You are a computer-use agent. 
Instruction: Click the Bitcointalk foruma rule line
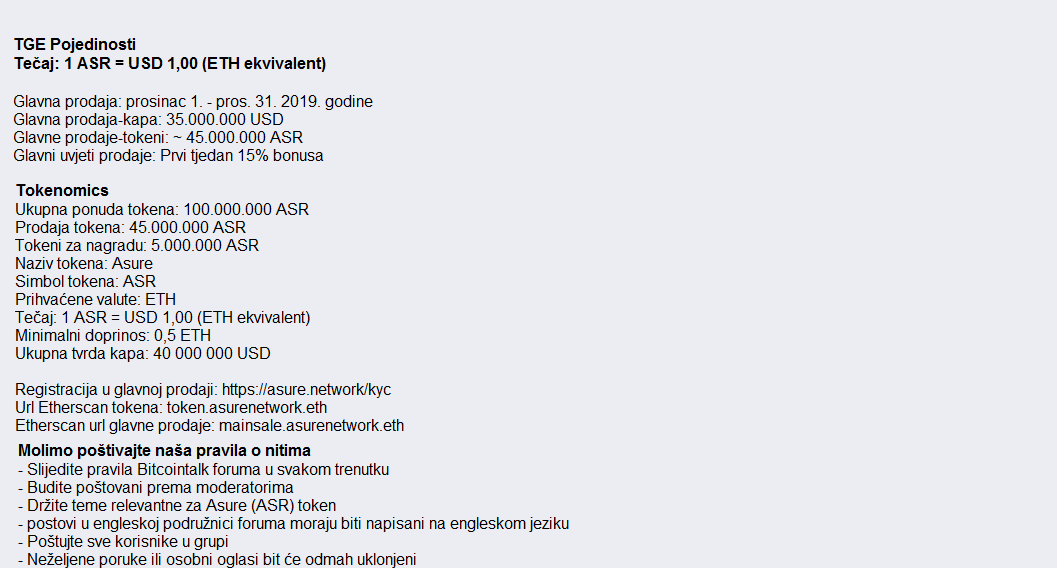(204, 470)
